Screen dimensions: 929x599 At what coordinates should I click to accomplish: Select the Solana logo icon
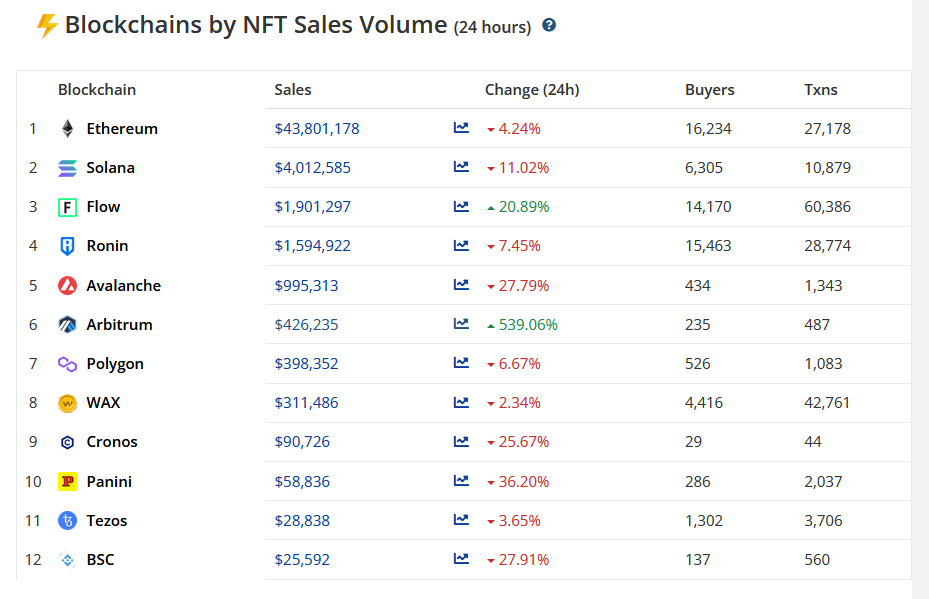[x=66, y=167]
